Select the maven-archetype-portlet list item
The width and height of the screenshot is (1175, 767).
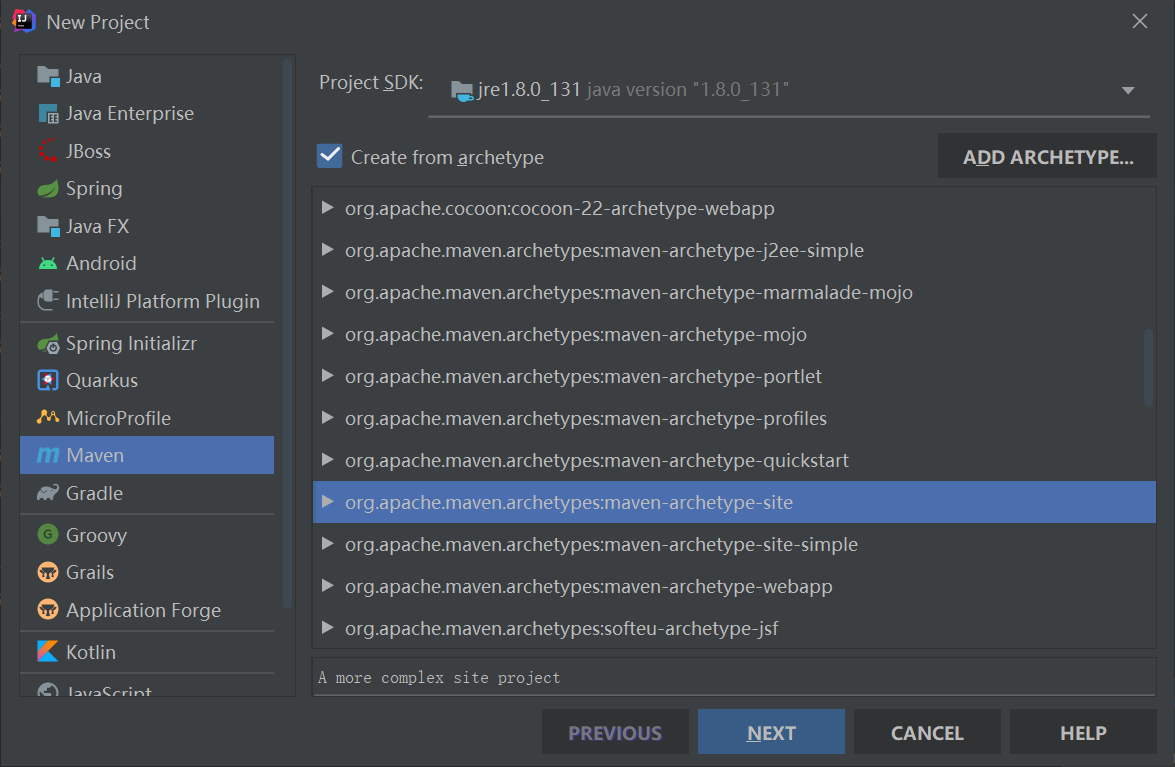point(734,376)
